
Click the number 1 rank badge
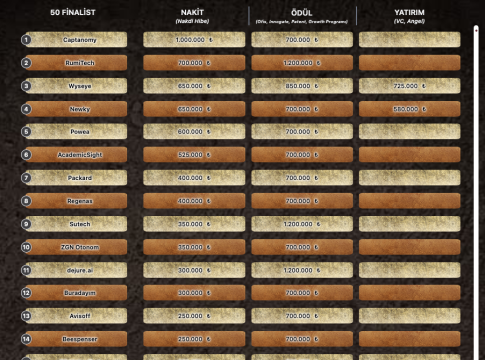pos(26,40)
